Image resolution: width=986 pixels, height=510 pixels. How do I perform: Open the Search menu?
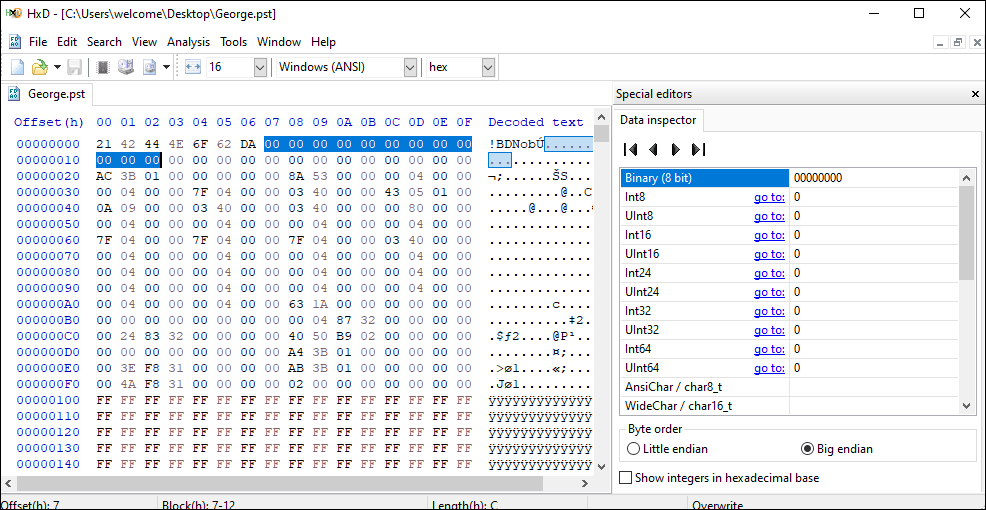tap(104, 42)
